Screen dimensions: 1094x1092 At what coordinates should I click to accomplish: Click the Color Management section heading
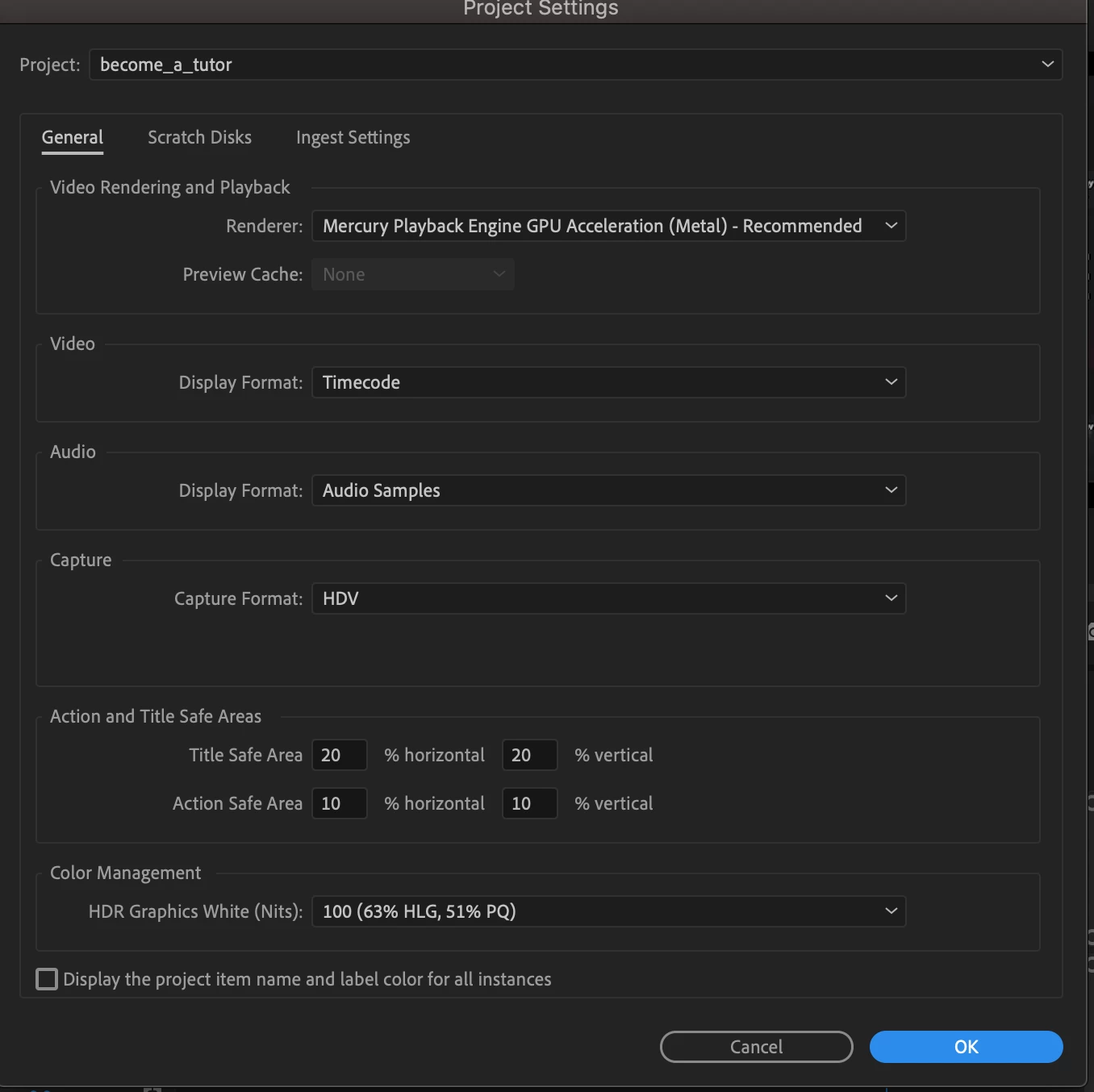pyautogui.click(x=126, y=873)
